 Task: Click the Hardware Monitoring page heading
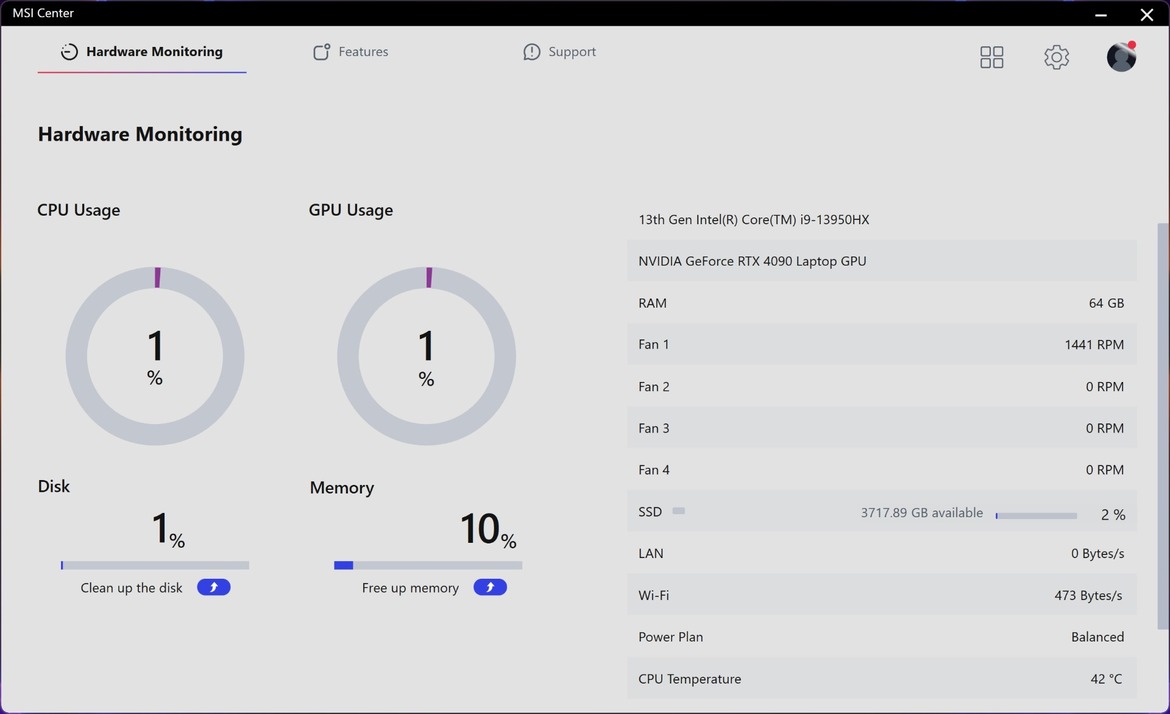pos(140,134)
